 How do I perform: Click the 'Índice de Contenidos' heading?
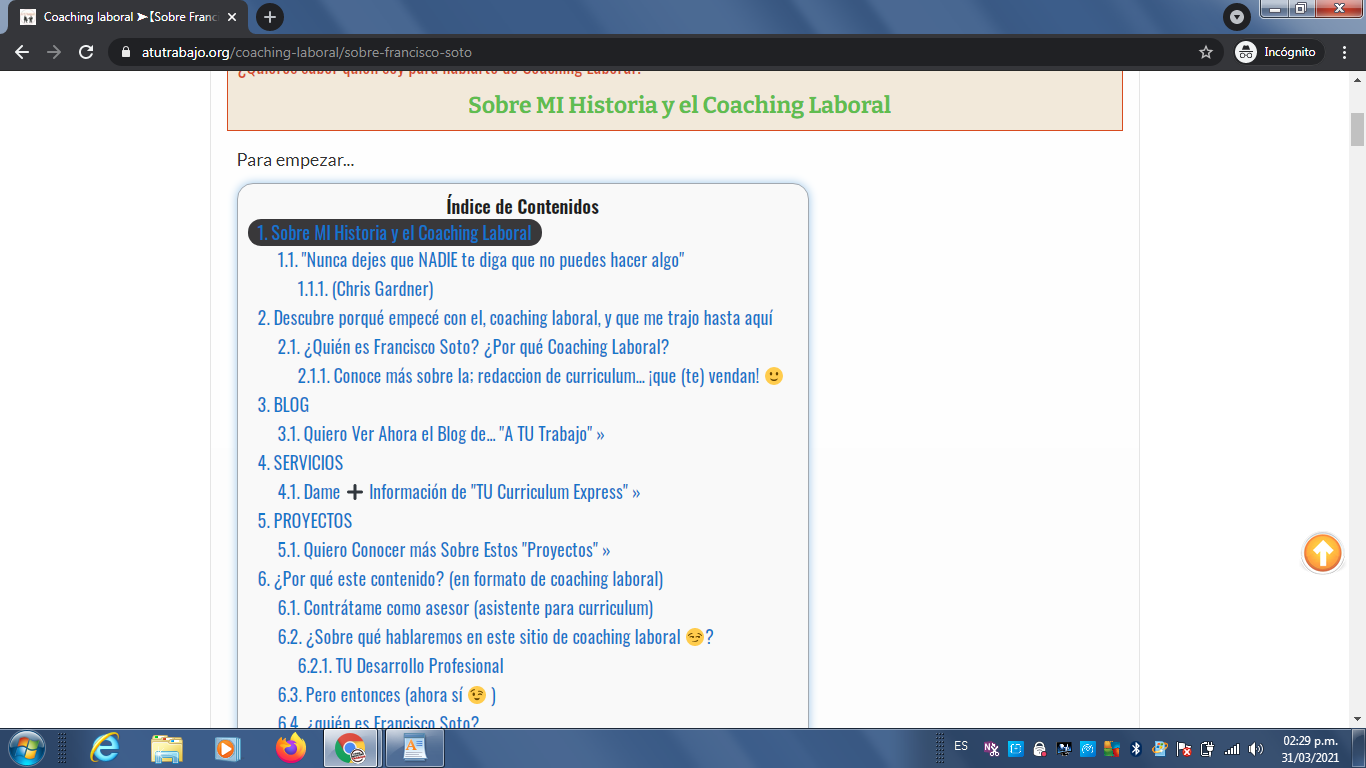coord(522,207)
